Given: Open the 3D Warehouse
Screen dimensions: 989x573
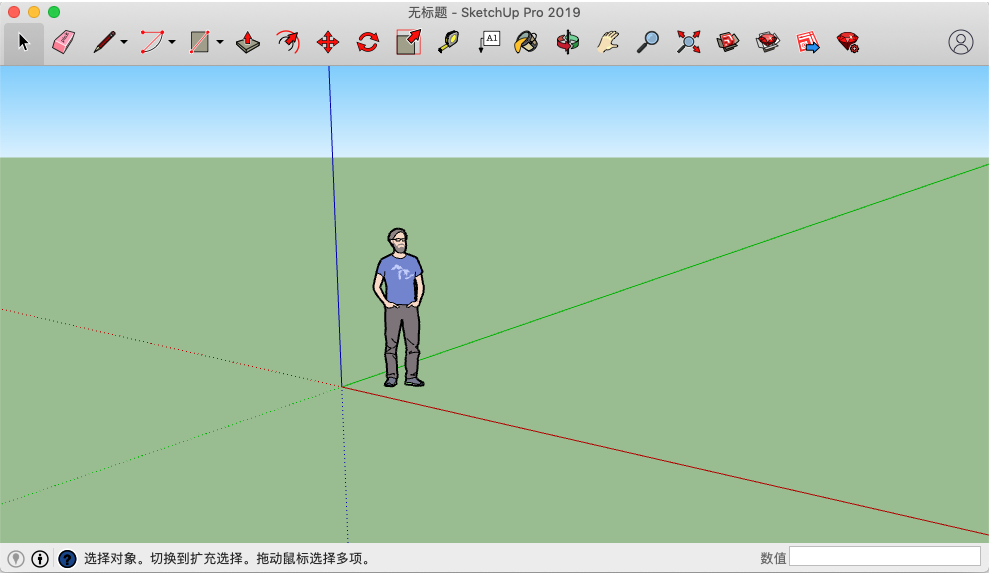Looking at the screenshot, I should click(x=728, y=42).
